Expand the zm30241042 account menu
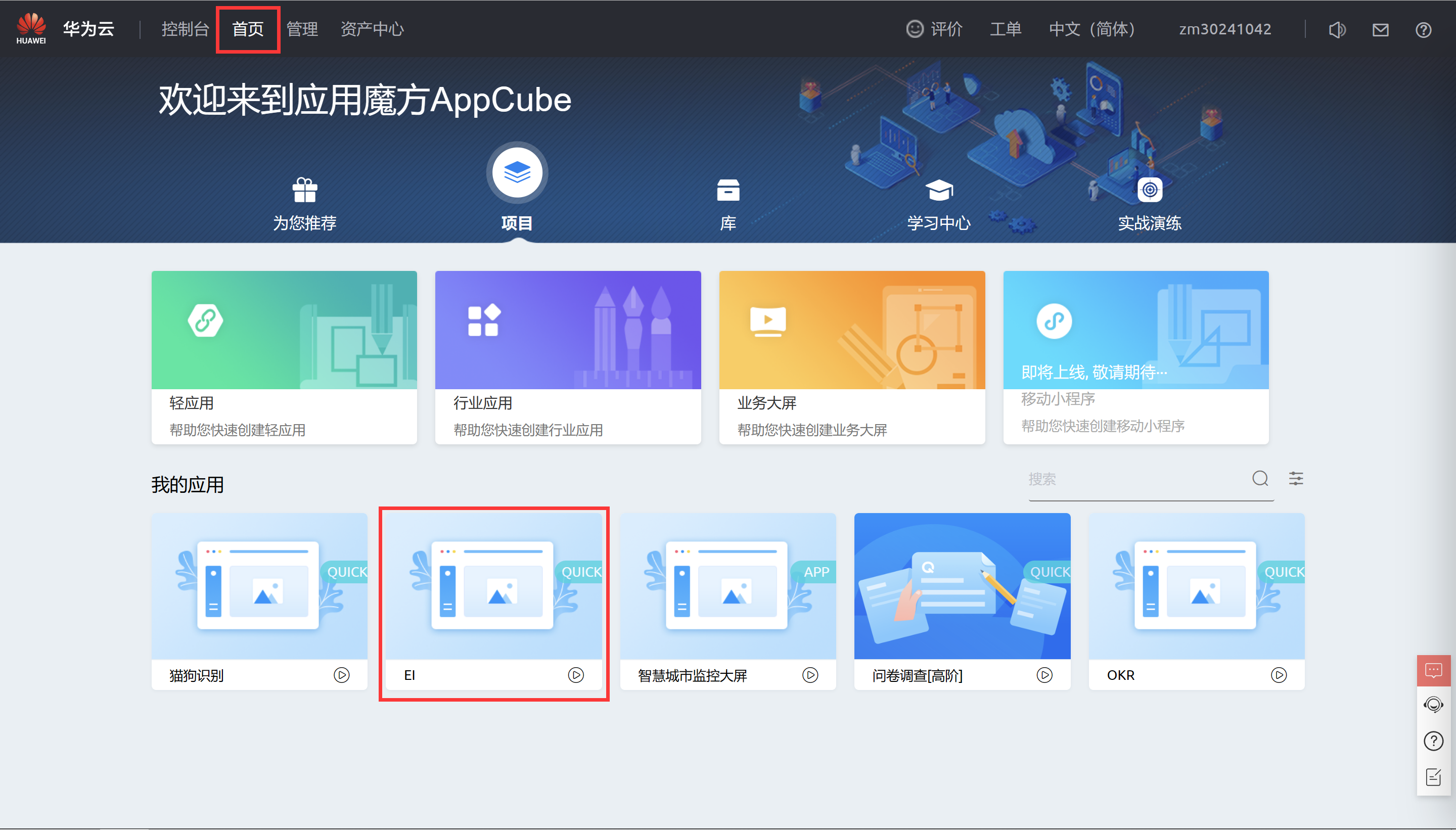1456x830 pixels. click(x=1225, y=29)
